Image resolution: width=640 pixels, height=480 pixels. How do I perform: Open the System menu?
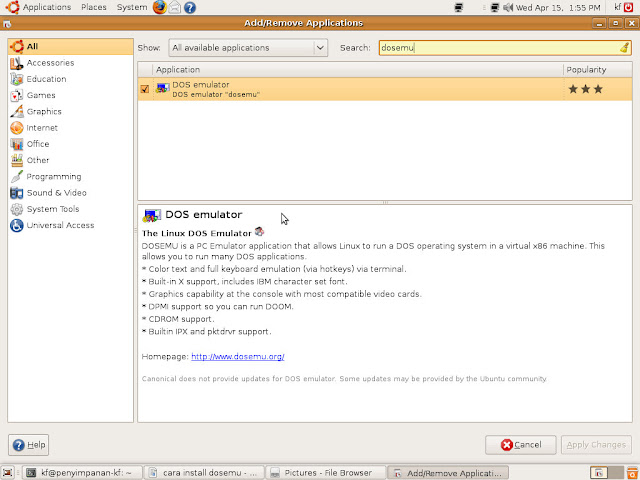point(132,7)
